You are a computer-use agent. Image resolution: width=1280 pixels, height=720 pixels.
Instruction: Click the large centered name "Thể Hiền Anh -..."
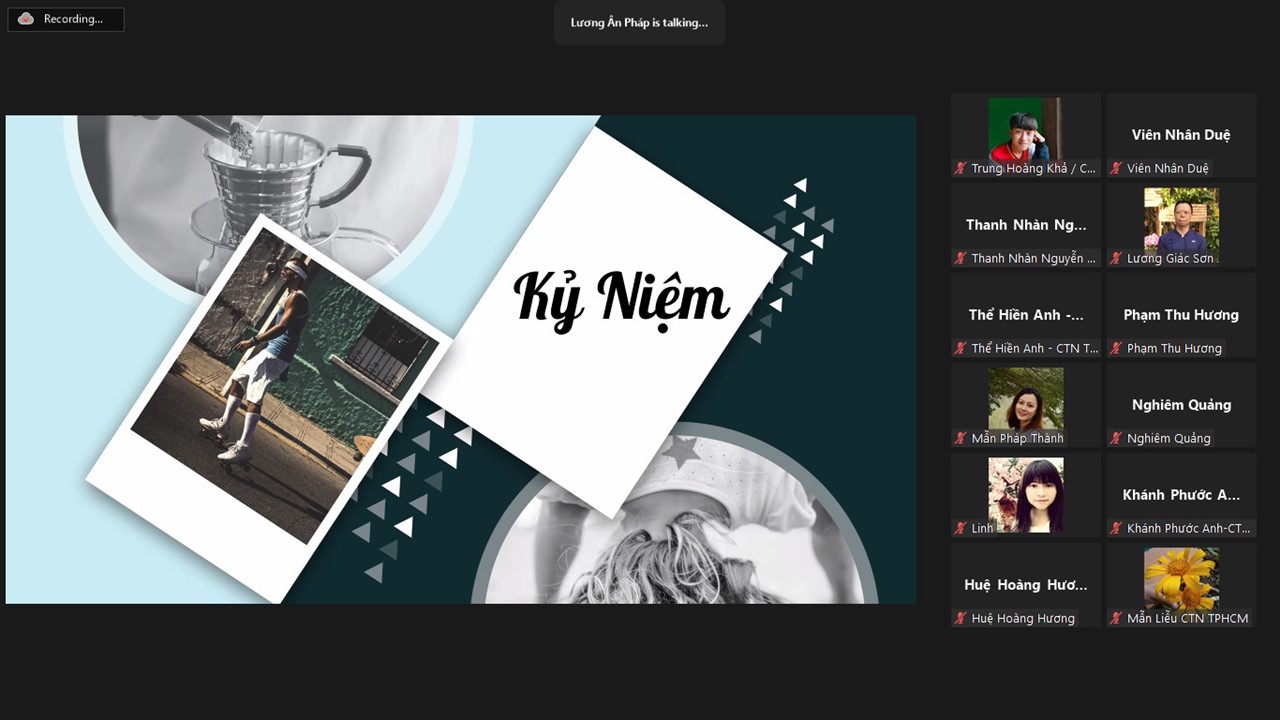[x=1026, y=315]
